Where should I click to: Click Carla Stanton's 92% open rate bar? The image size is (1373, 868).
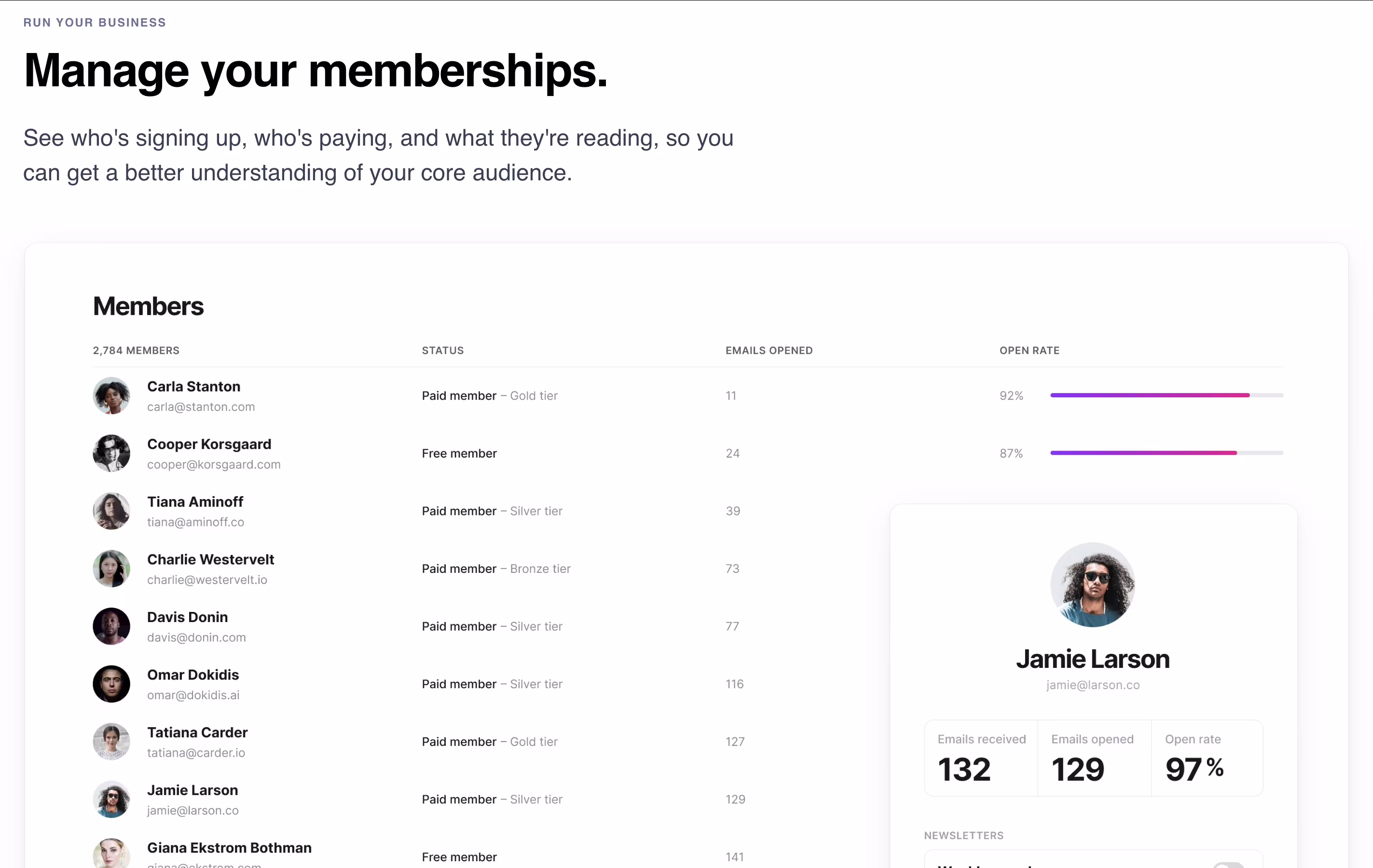click(1167, 395)
